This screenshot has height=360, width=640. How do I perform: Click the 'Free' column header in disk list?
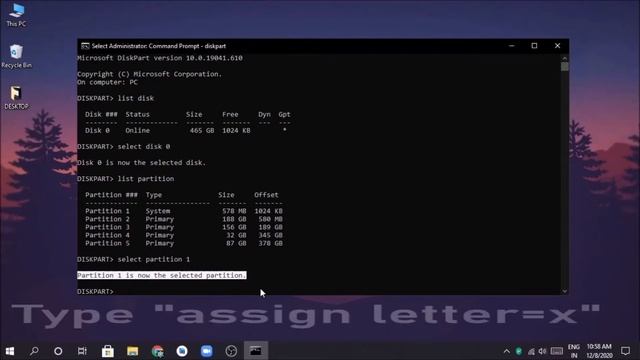[230, 114]
